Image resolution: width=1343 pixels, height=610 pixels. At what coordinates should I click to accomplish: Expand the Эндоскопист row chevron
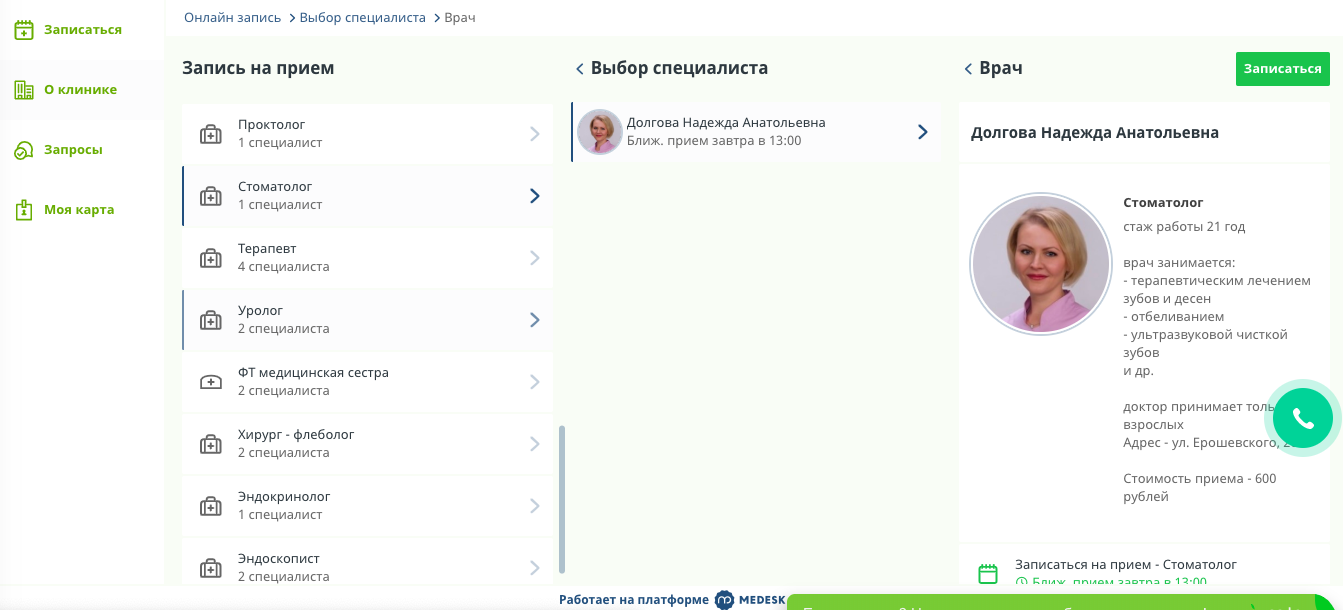(535, 568)
